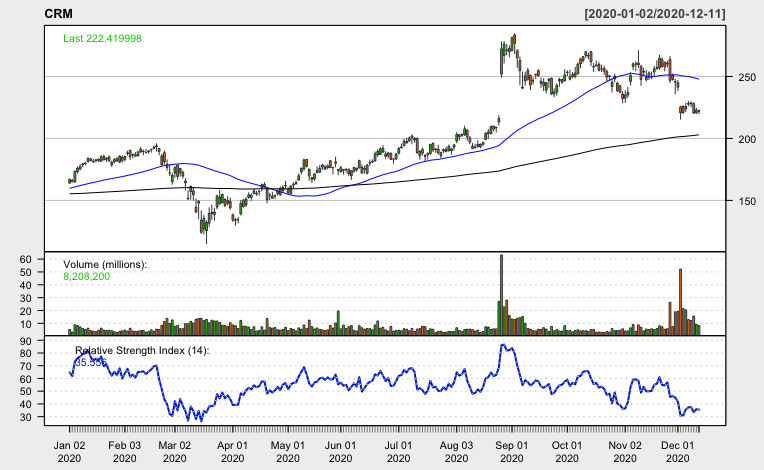
Task: Click the Last 222.419998 price label
Action: 102,38
